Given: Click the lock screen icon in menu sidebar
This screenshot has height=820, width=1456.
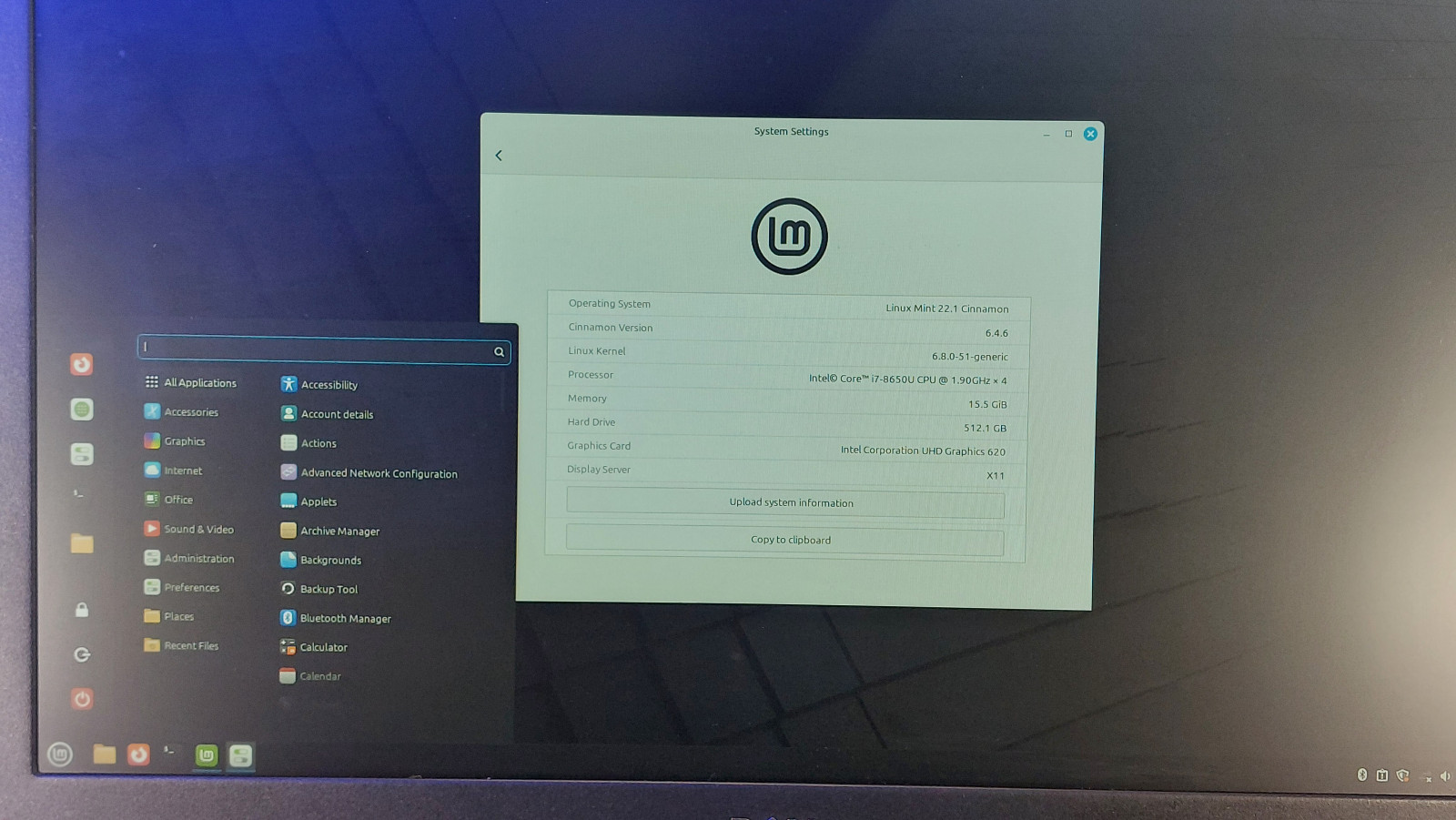Looking at the screenshot, I should click(x=82, y=610).
